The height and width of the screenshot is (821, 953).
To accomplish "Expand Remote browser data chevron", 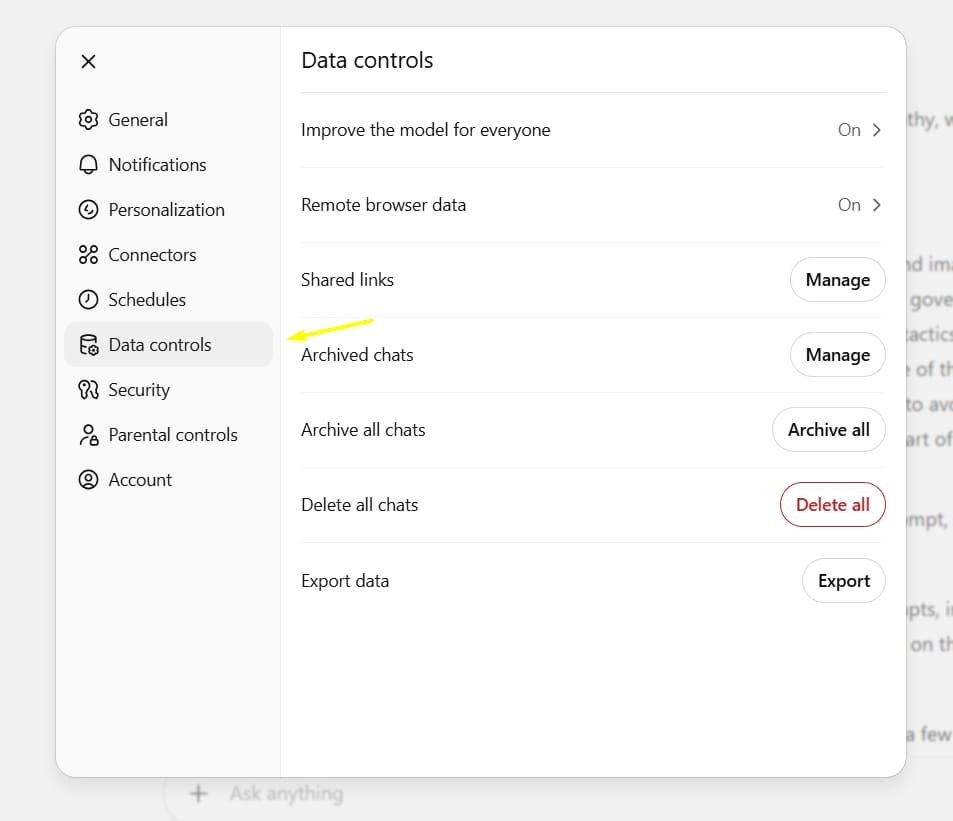I will pos(877,205).
